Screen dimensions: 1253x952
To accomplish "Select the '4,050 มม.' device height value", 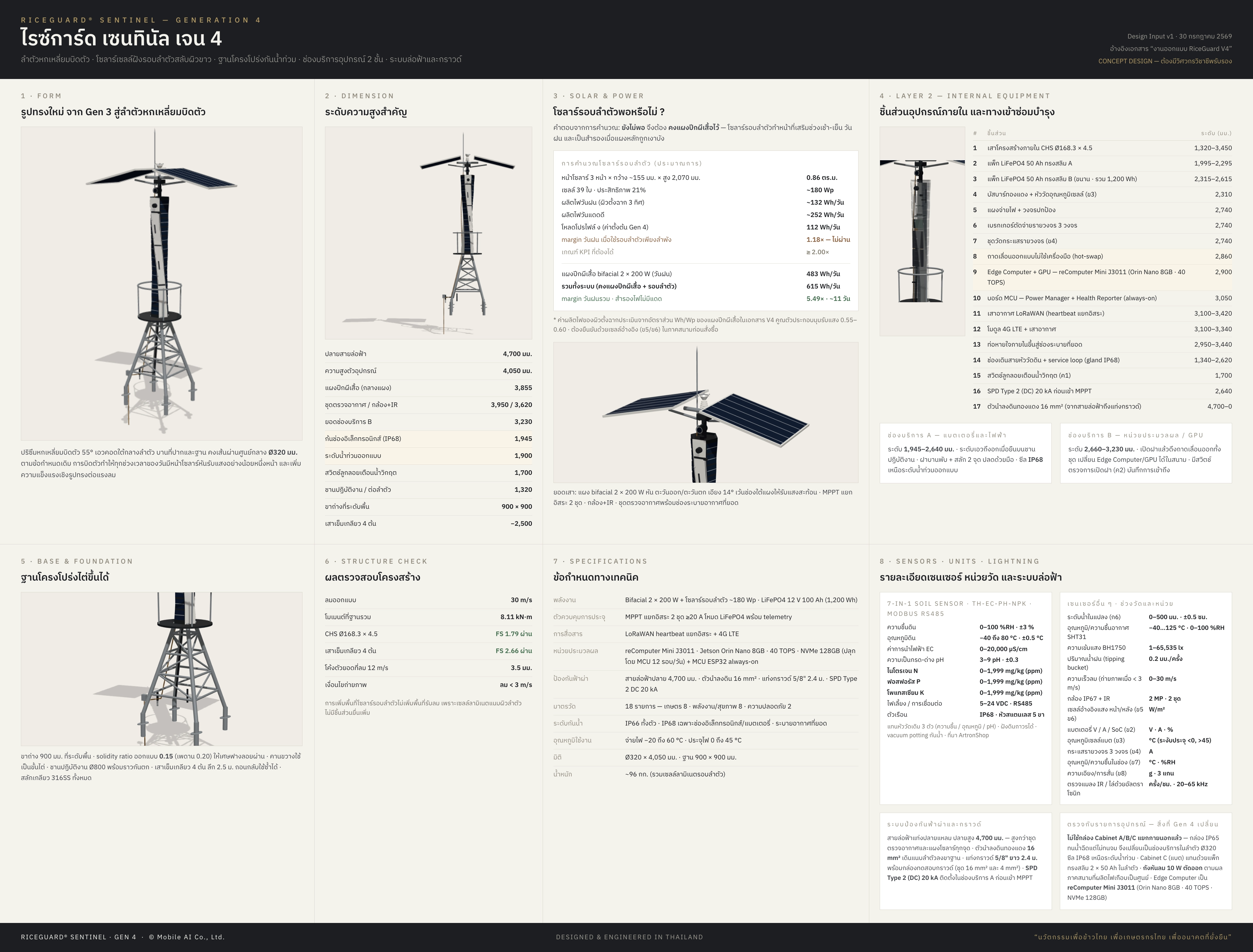I will tap(517, 371).
